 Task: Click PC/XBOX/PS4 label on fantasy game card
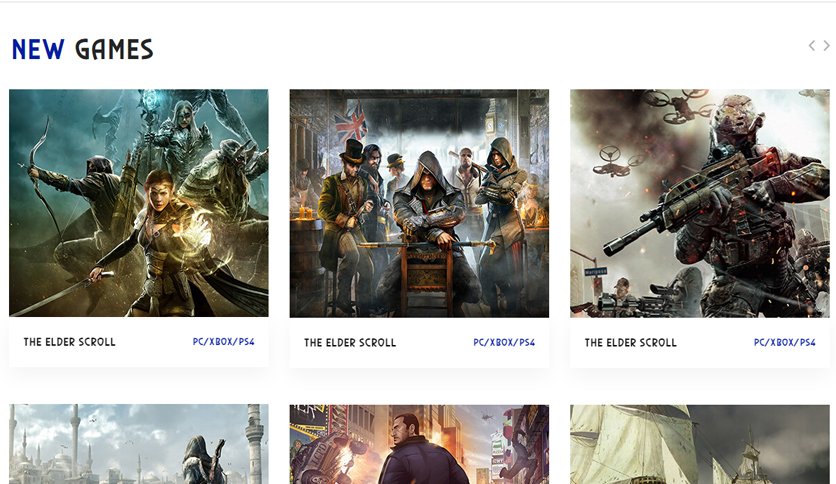[223, 342]
